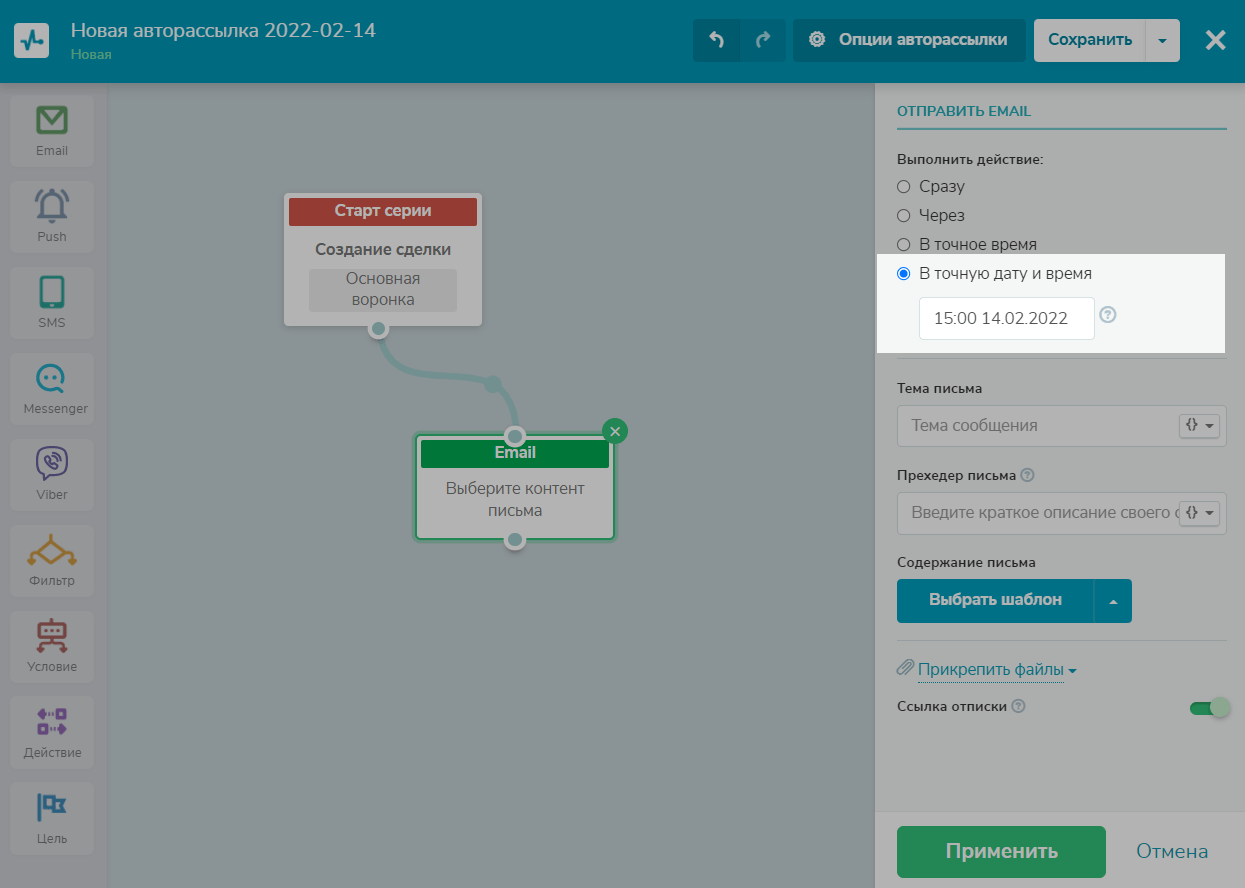Select the Viber block icon

[x=52, y=466]
